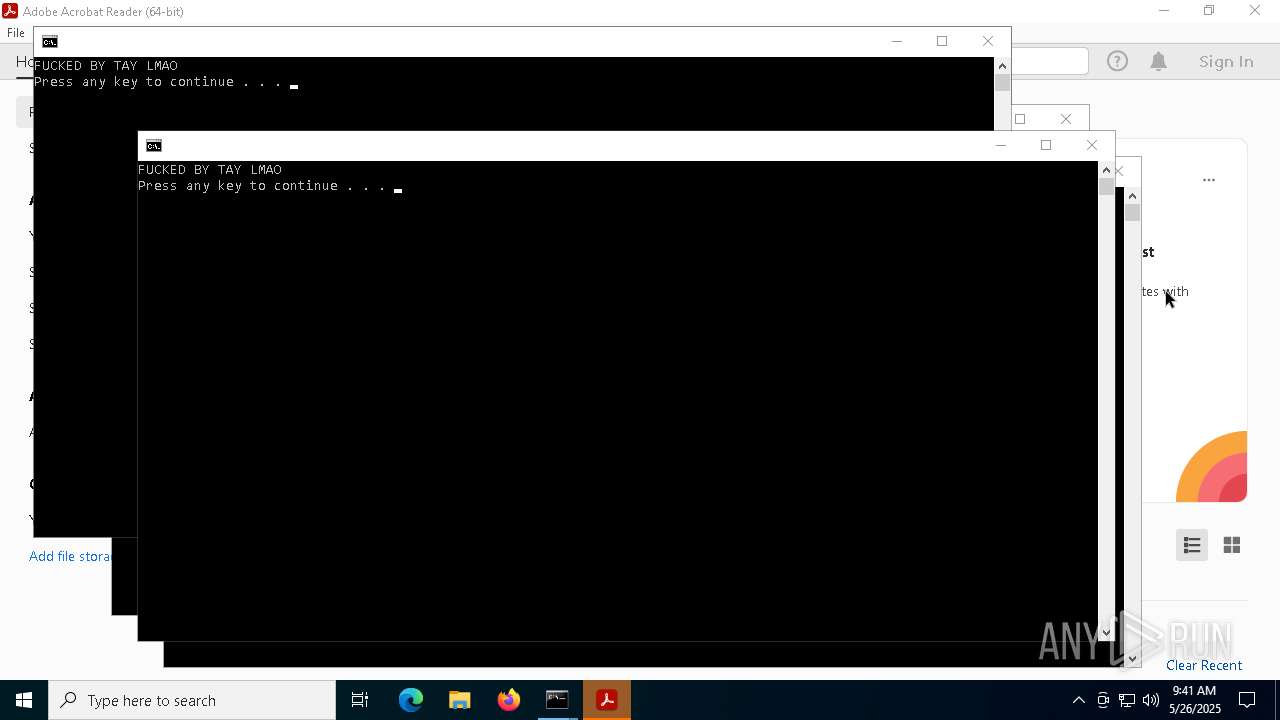Image resolution: width=1280 pixels, height=720 pixels.
Task: Minimize the Adobe Acrobat Reader window
Action: click(1163, 11)
